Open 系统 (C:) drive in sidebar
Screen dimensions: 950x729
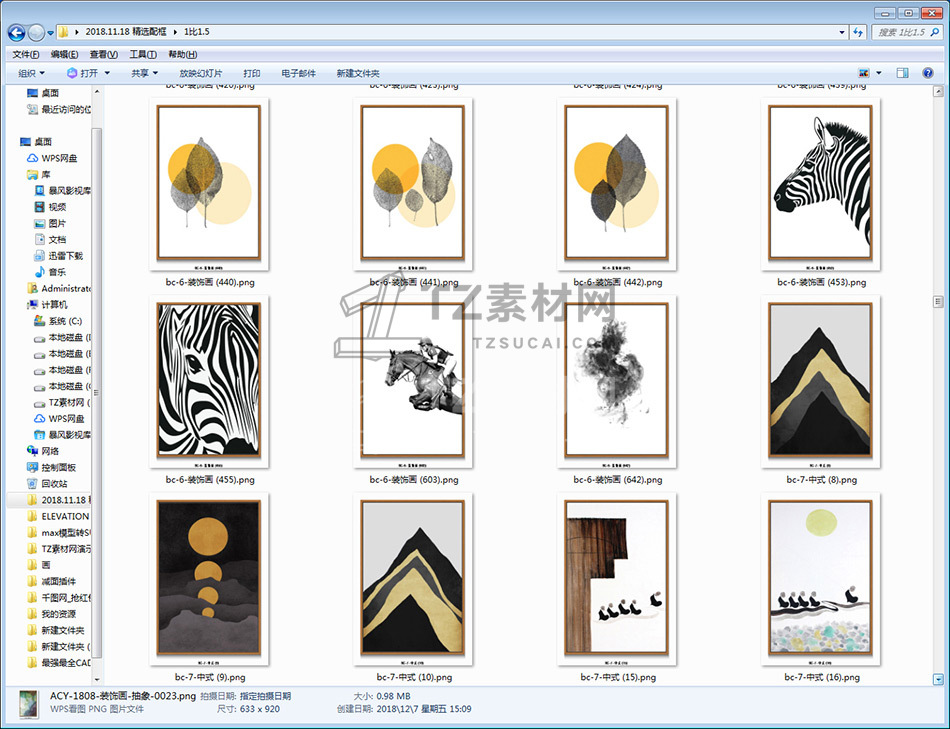tap(64, 321)
